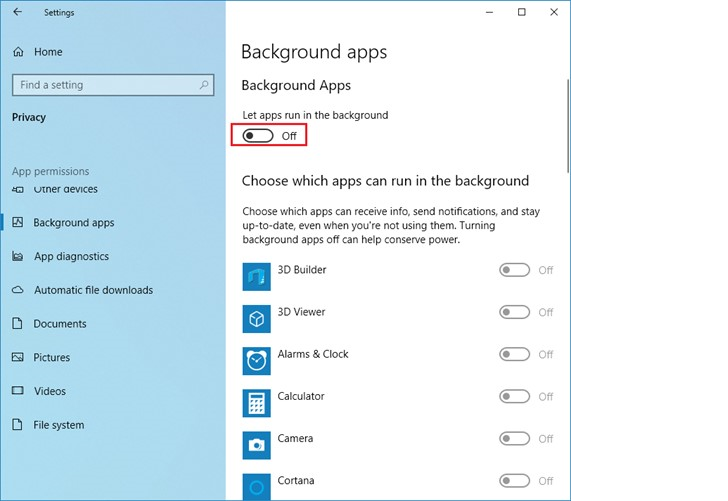Open Documents privacy settings
Viewport: 728px width, 501px height.
pyautogui.click(x=60, y=324)
